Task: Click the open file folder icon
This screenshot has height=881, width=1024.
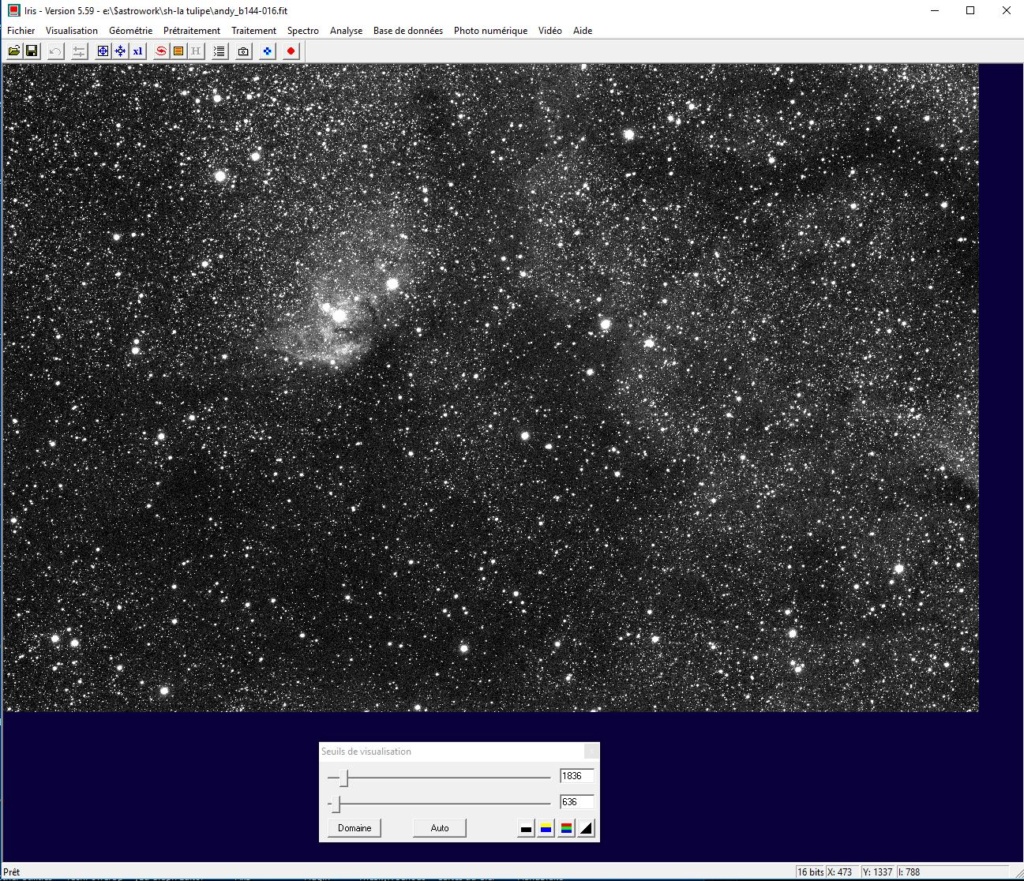Action: (14, 51)
